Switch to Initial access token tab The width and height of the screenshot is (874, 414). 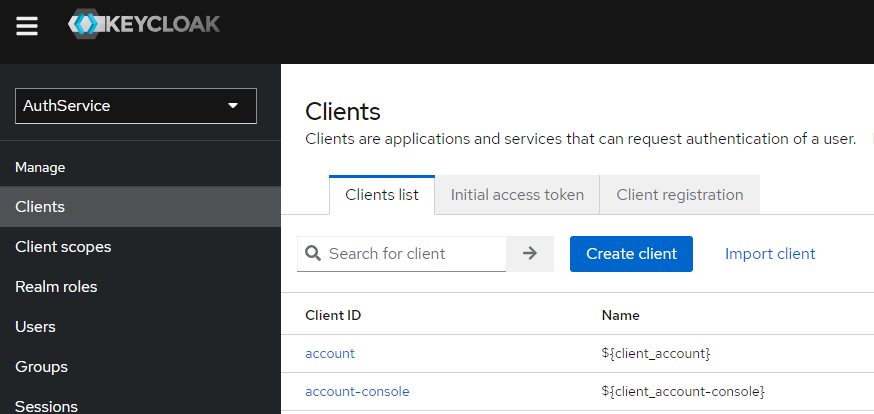(x=517, y=195)
